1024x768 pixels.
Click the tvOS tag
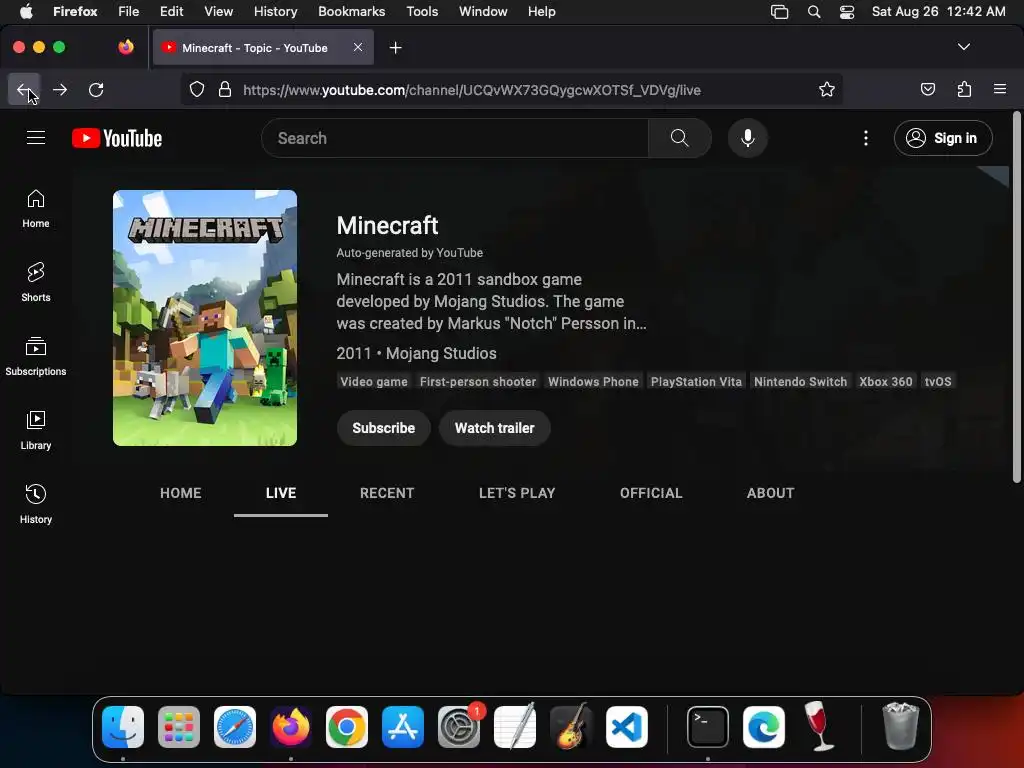938,381
